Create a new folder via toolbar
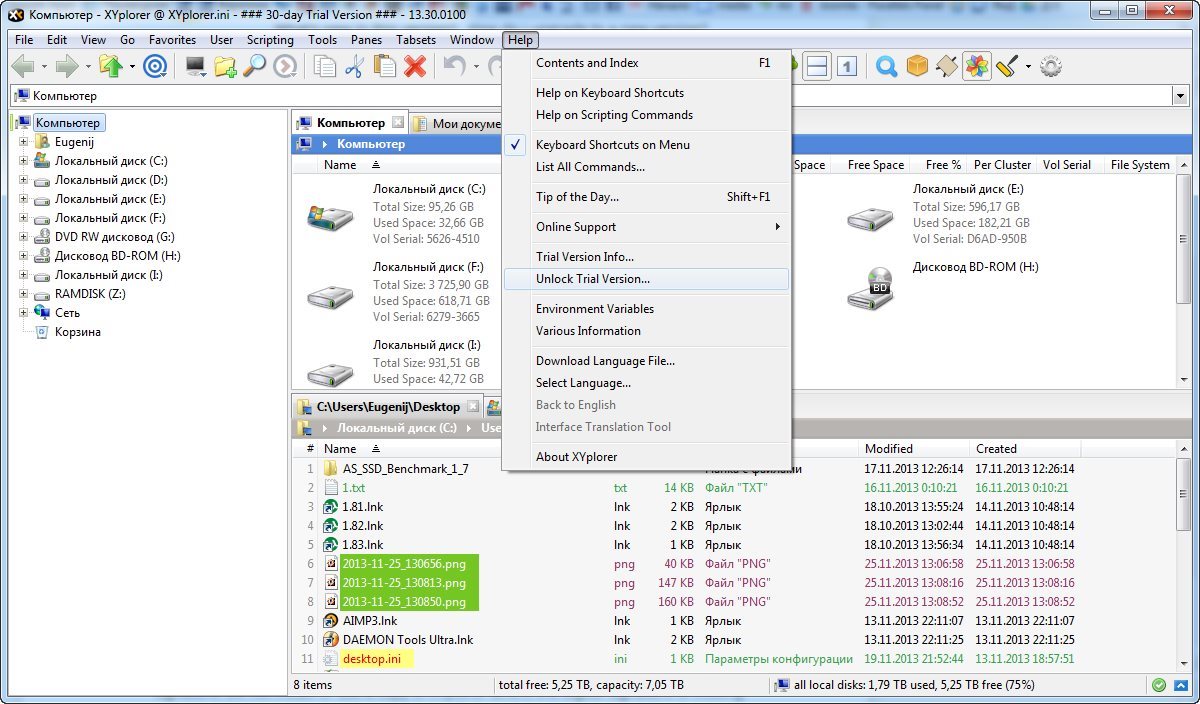The image size is (1200, 704). [x=225, y=67]
